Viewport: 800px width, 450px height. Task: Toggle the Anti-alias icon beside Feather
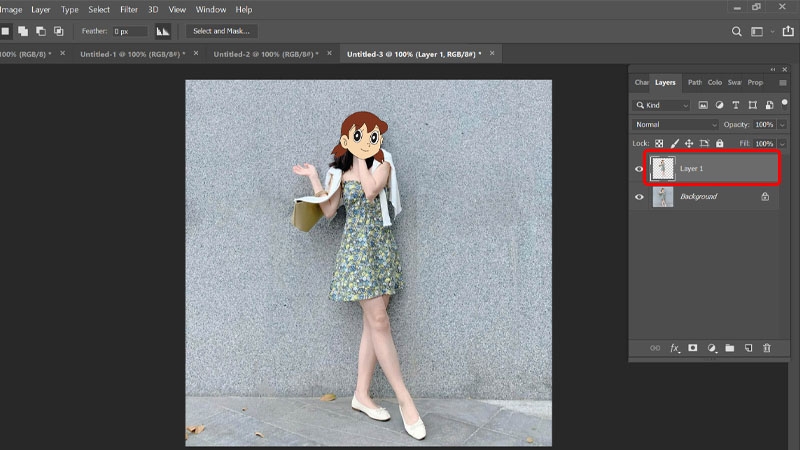[x=163, y=31]
